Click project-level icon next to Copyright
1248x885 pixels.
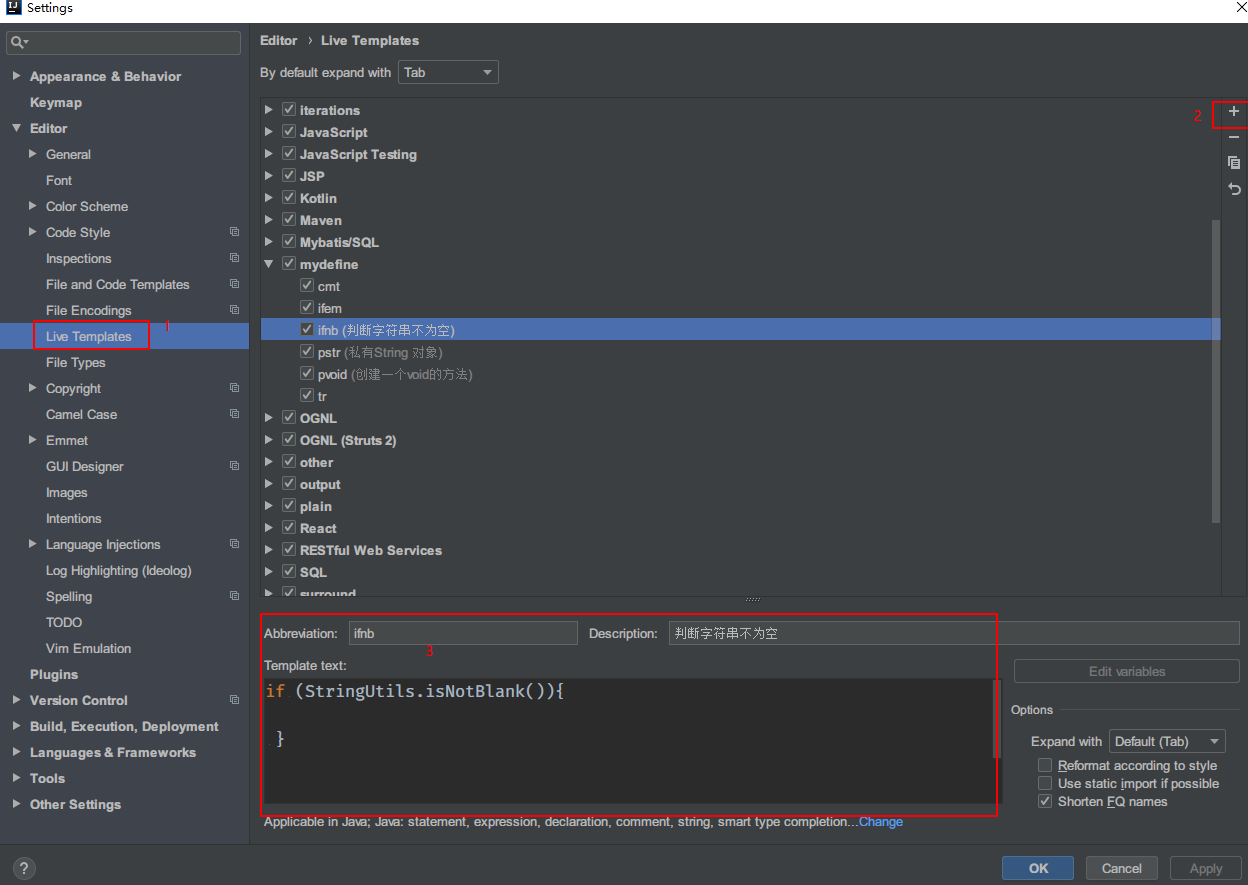point(234,388)
